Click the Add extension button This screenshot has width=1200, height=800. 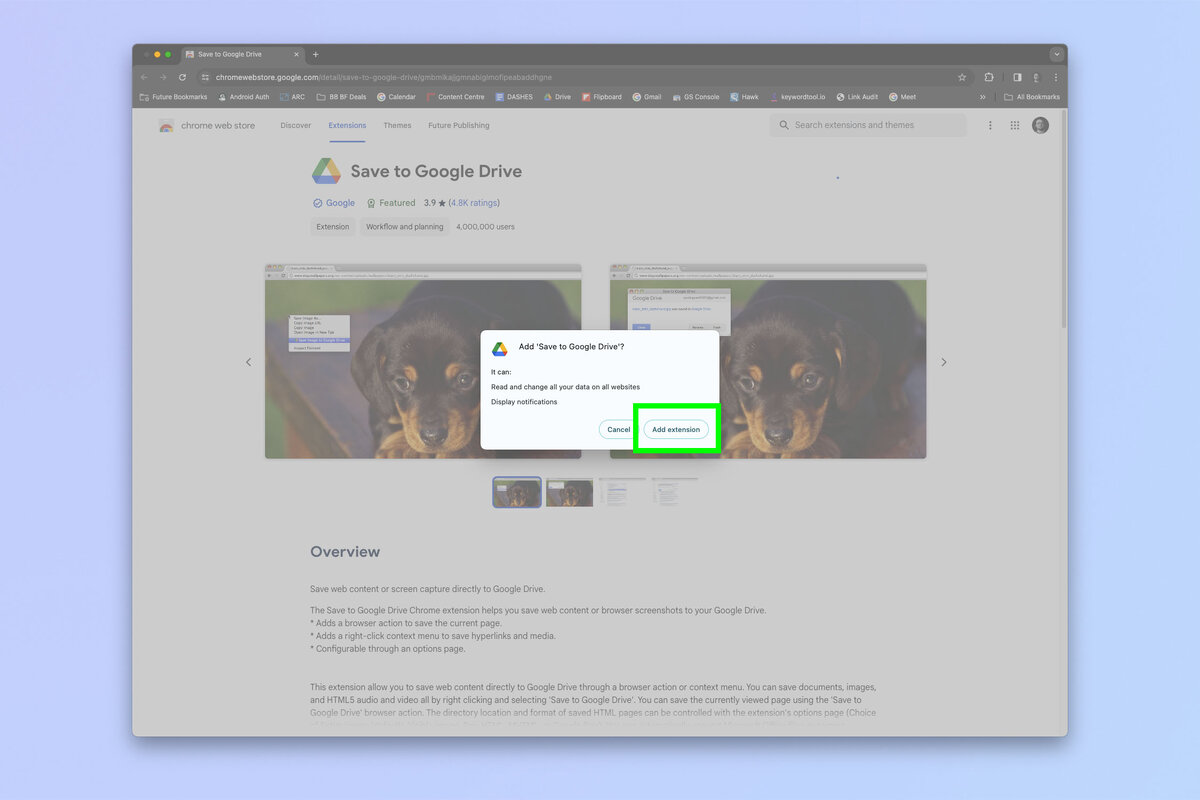point(676,428)
